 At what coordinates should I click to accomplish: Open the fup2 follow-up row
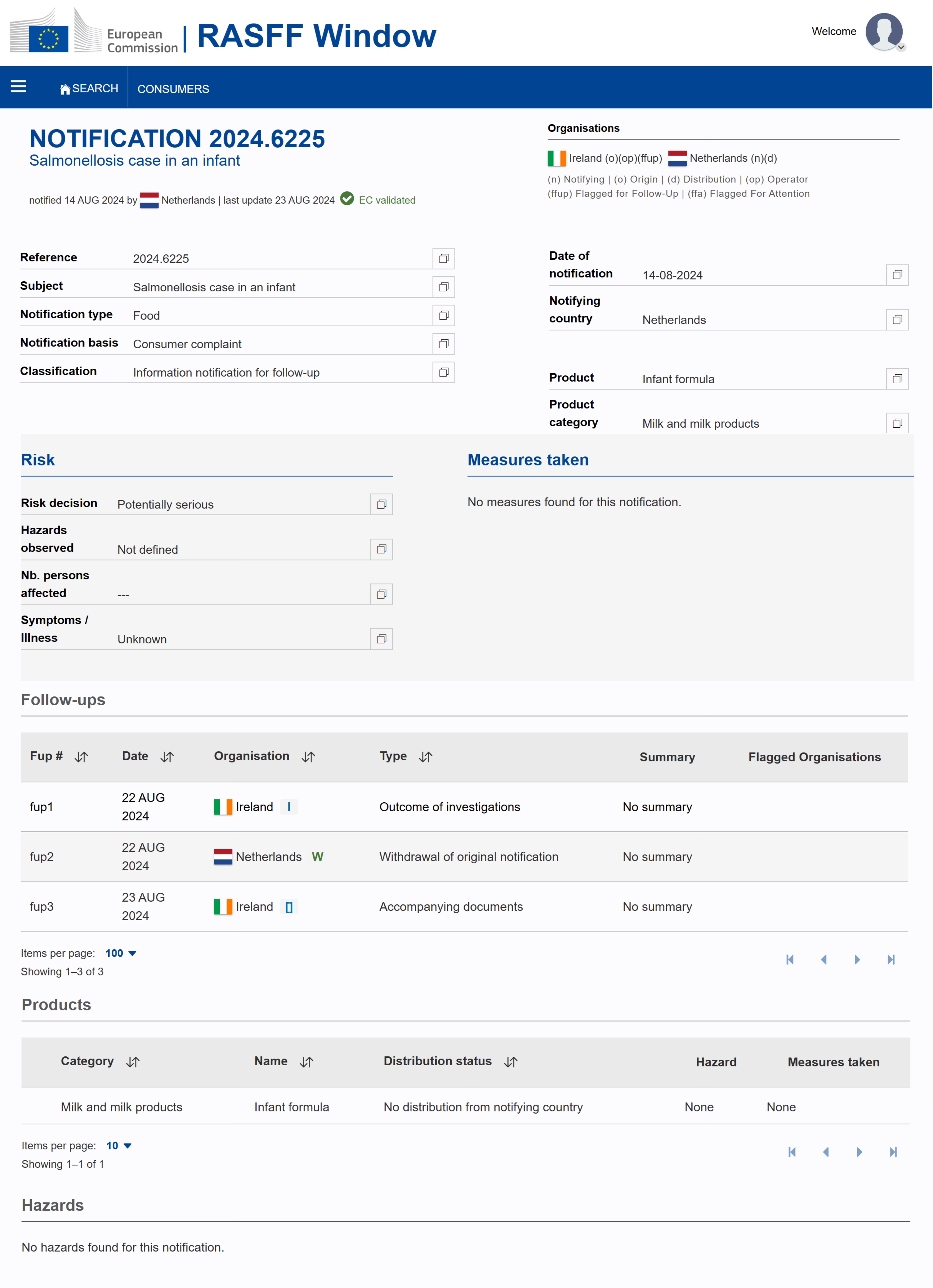pyautogui.click(x=464, y=857)
